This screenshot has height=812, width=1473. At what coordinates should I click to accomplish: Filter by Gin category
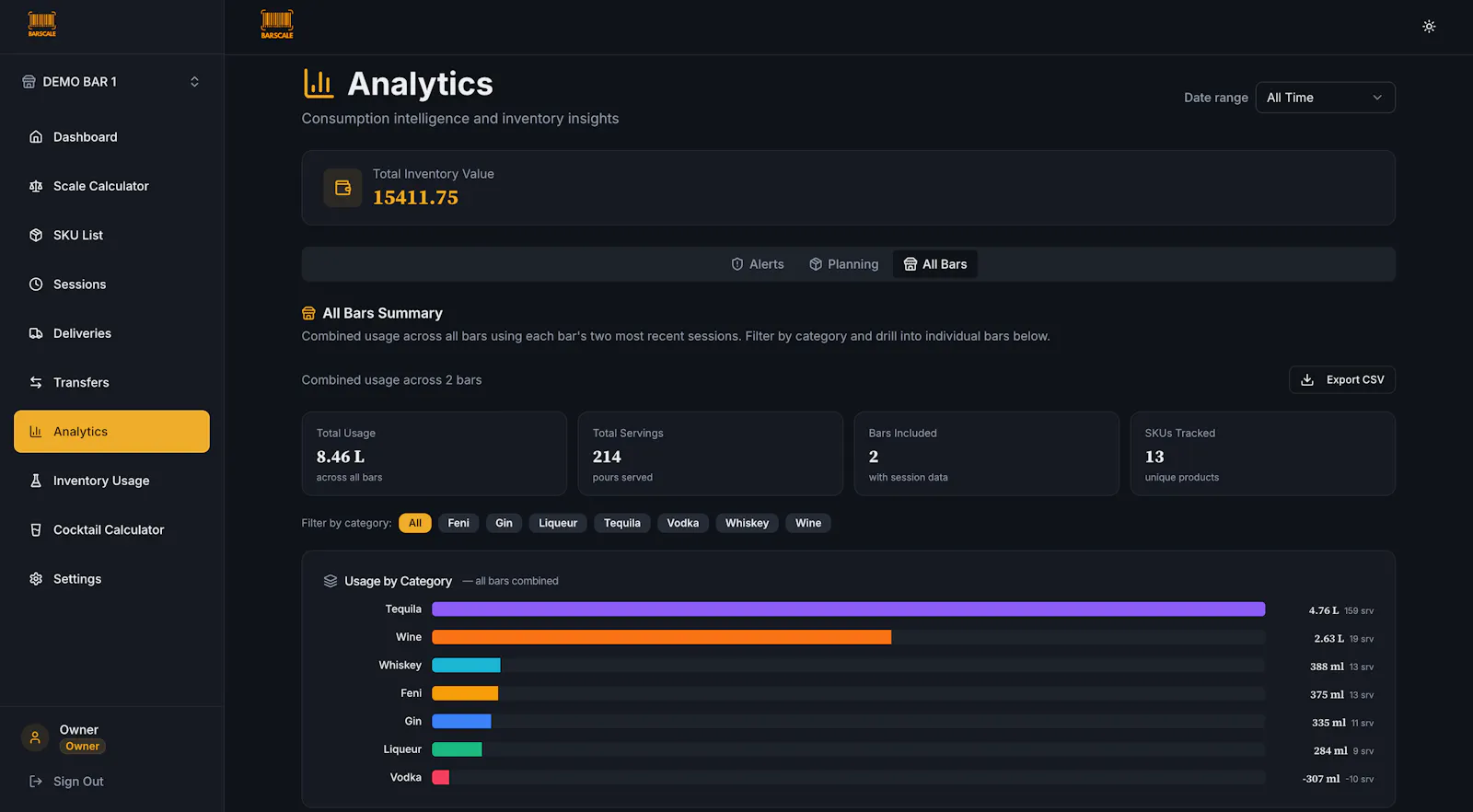tap(504, 523)
